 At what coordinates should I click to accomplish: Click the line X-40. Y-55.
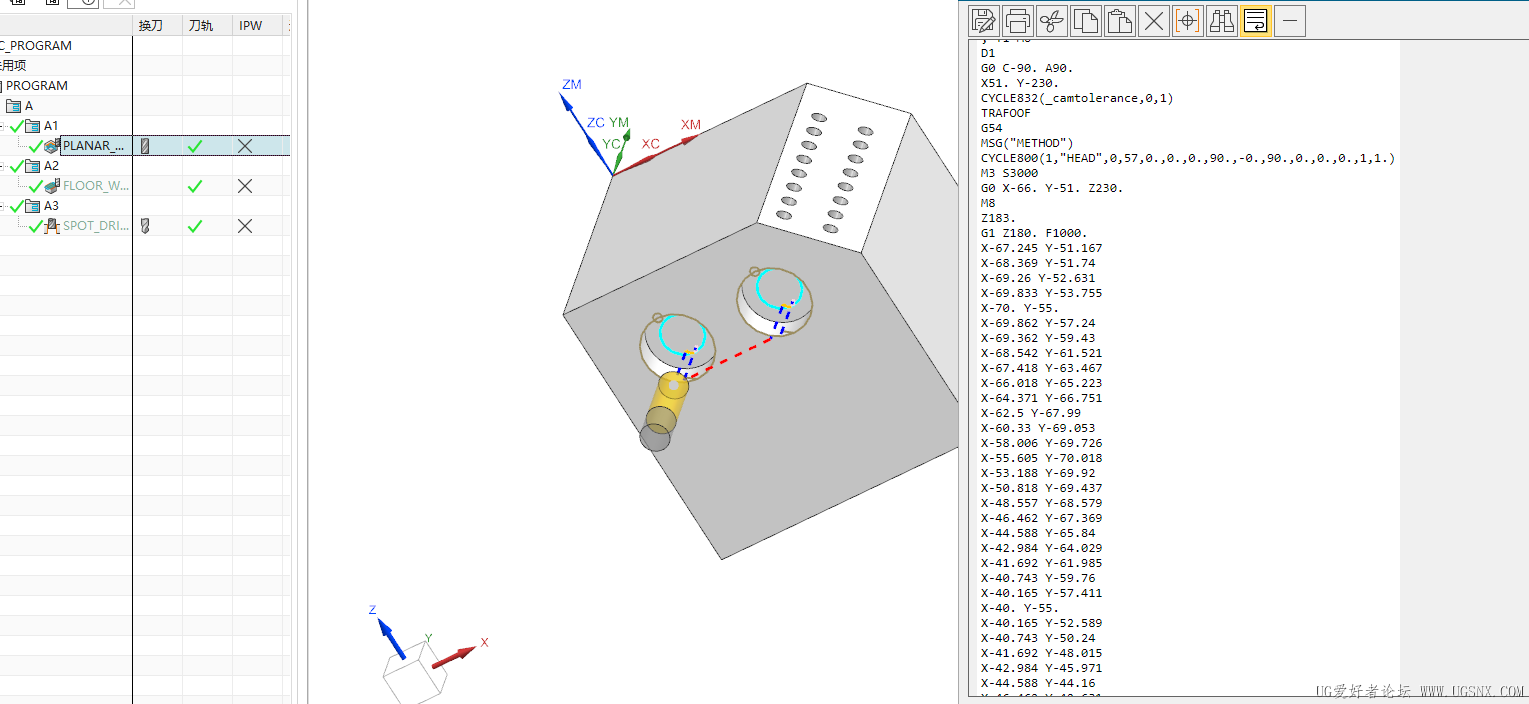(x=1020, y=608)
